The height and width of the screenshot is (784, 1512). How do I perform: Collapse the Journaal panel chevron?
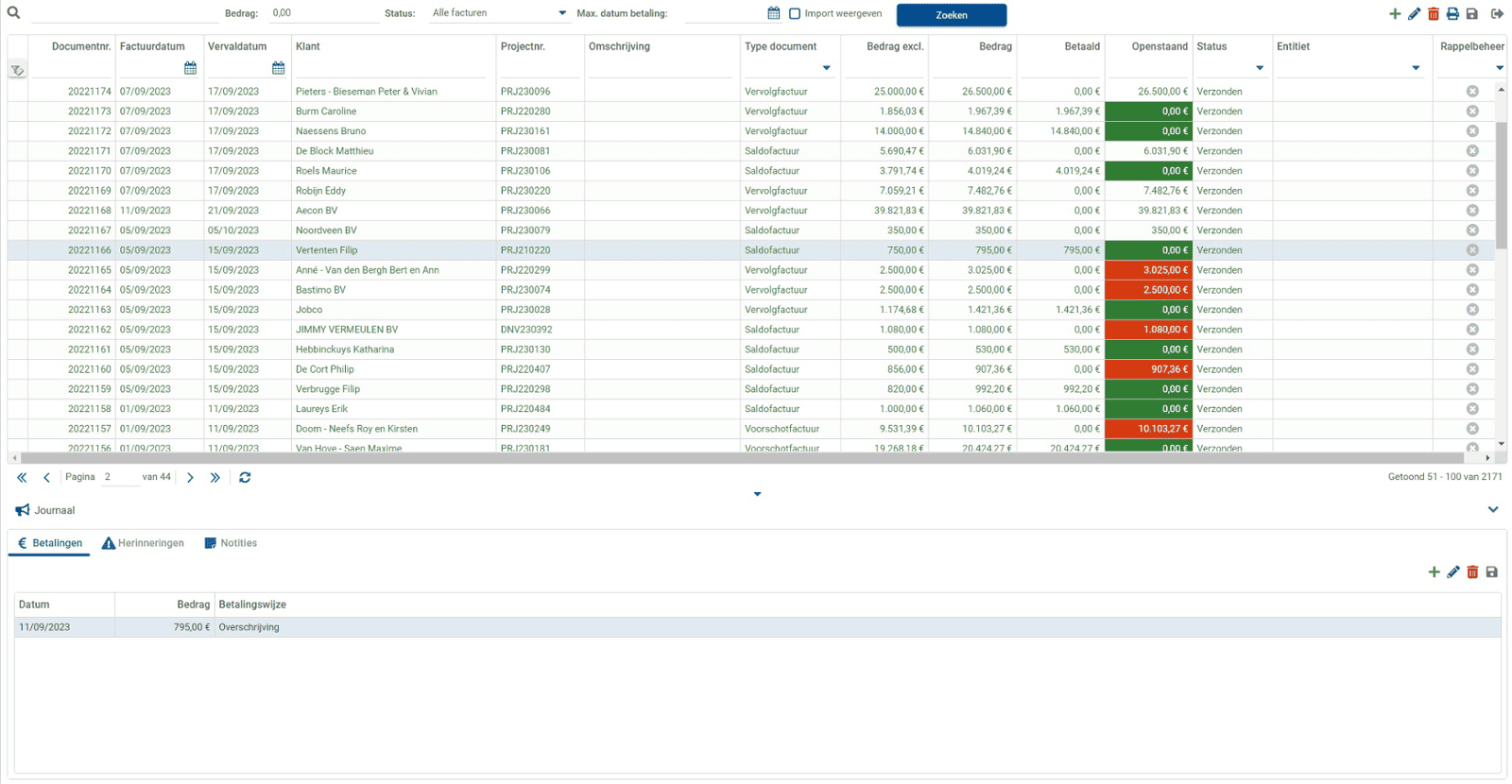point(1493,510)
